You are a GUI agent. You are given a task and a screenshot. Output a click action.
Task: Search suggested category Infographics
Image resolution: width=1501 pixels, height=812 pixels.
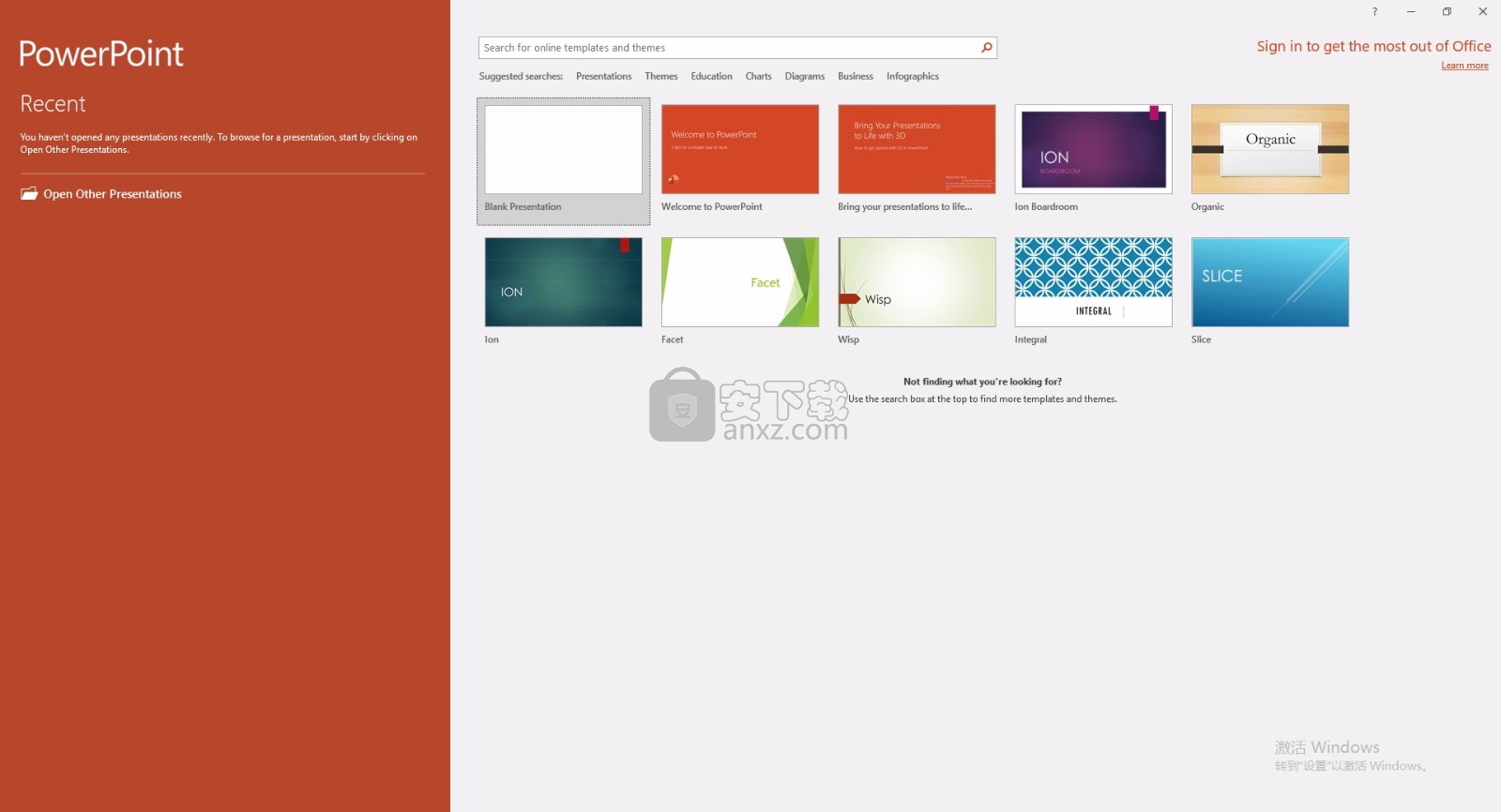912,76
